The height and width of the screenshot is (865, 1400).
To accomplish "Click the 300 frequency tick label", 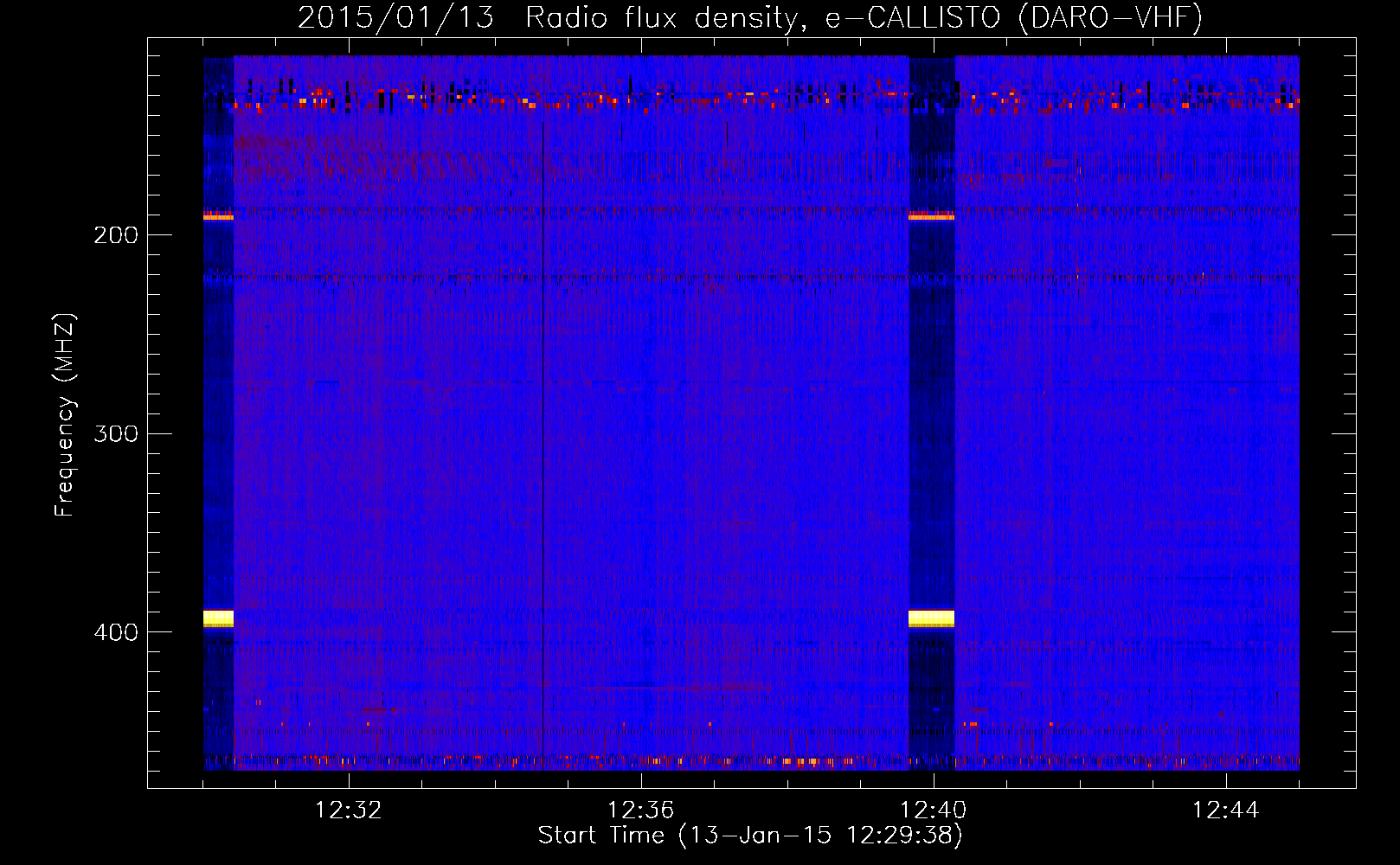I will pos(116,433).
